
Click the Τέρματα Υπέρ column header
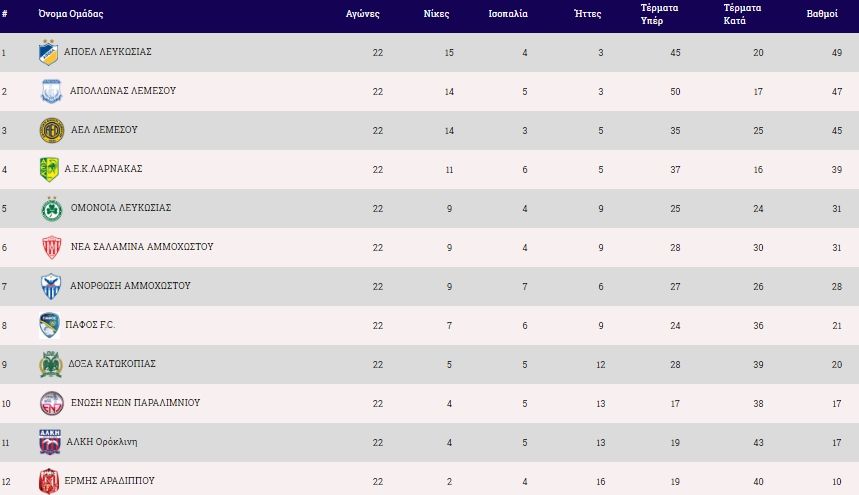[660, 14]
